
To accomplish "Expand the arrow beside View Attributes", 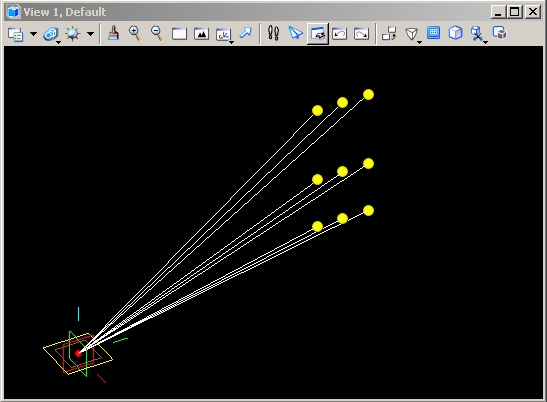I will (33, 34).
